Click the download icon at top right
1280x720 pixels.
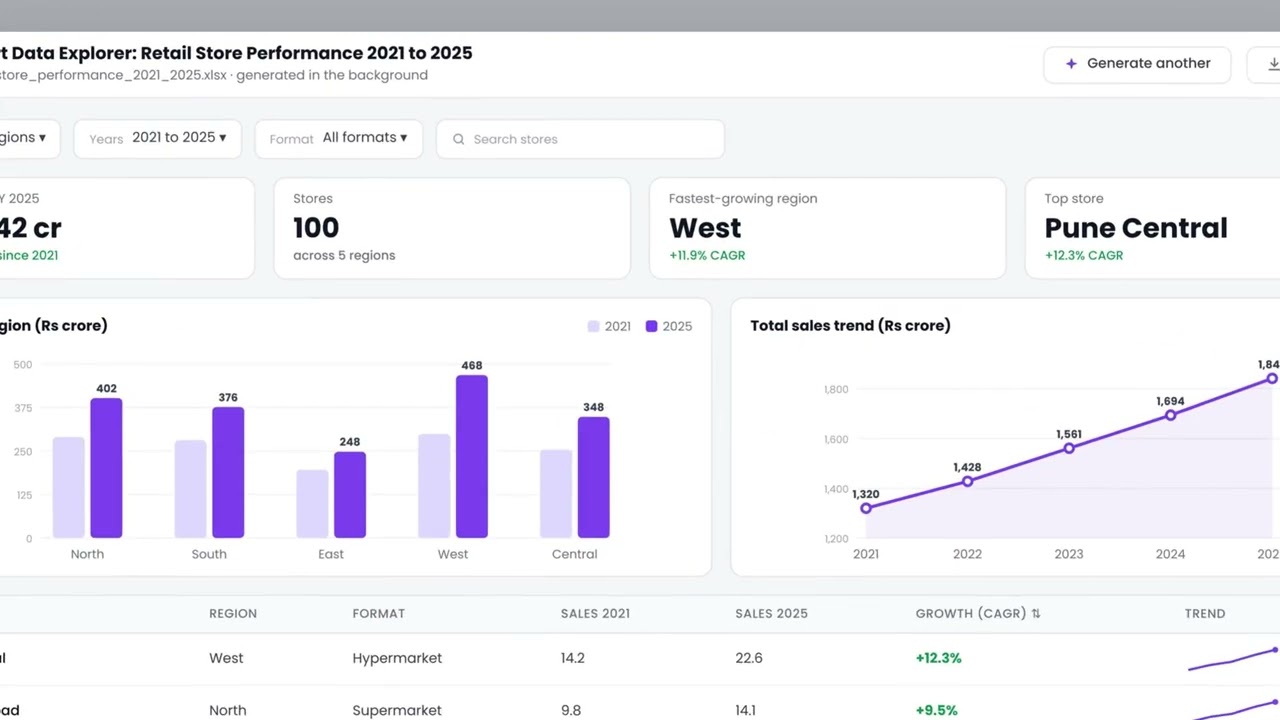click(x=1273, y=63)
